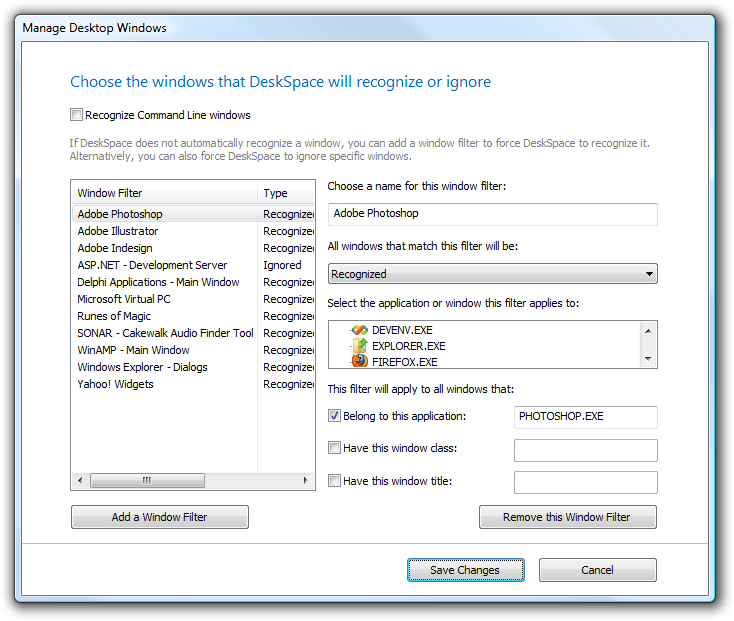Click the PHOTOSHOP.EXE application field
734x621 pixels.
[586, 416]
